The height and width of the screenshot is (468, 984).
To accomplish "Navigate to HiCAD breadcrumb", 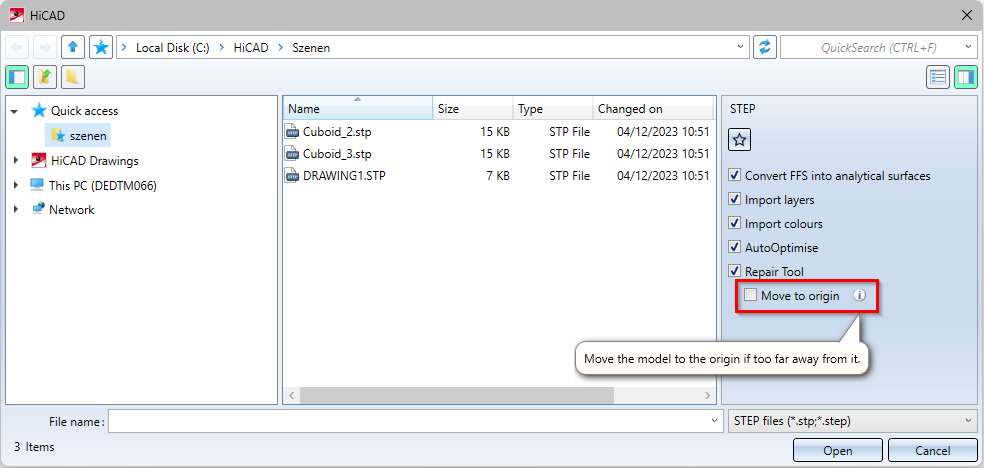I will (251, 47).
